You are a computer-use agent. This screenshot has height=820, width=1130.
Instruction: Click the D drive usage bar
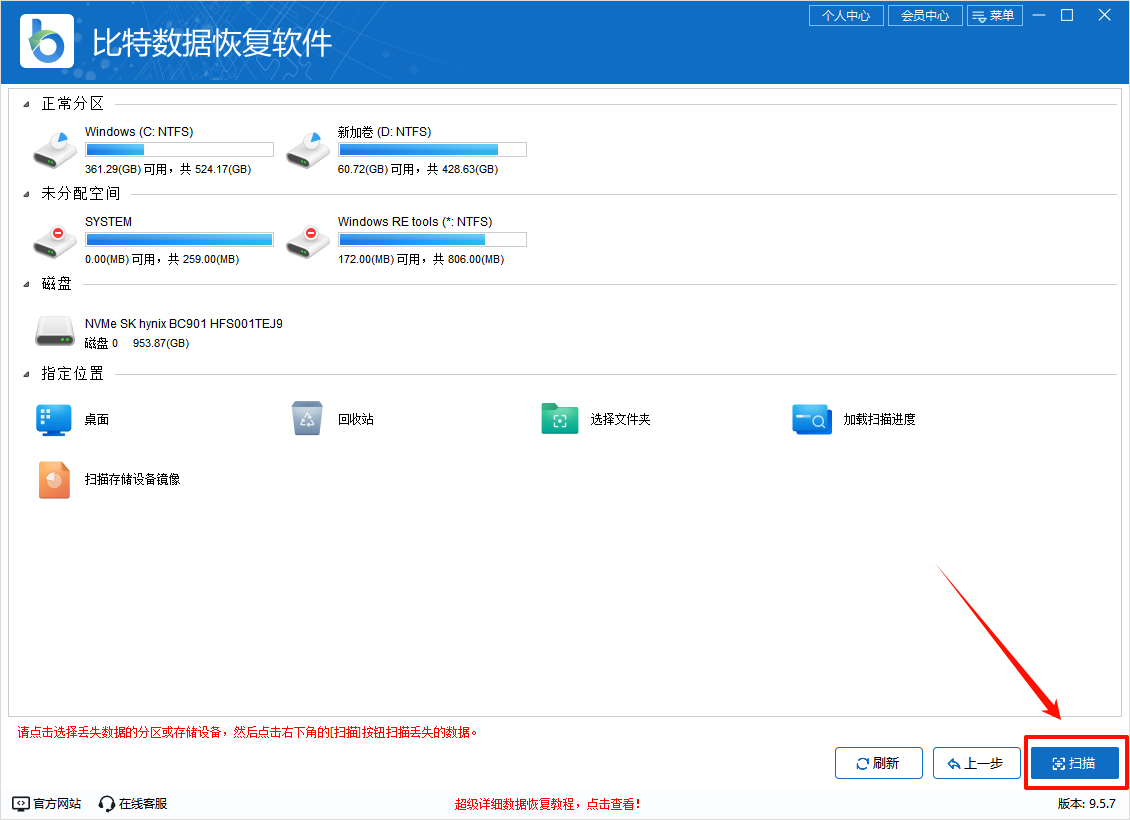pos(432,149)
